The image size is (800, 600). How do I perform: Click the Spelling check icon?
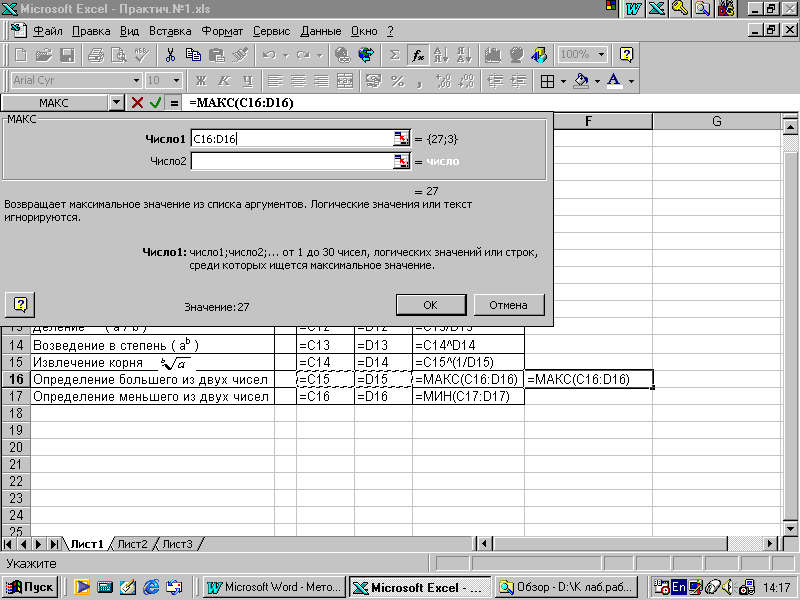coord(141,55)
